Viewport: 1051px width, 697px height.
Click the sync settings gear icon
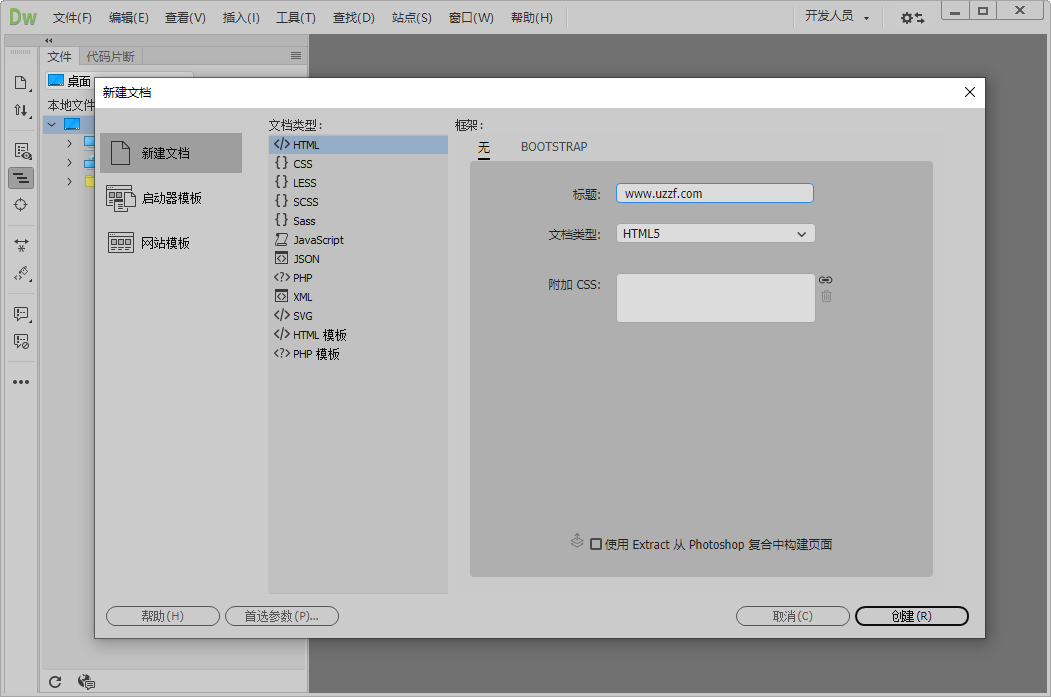click(912, 18)
